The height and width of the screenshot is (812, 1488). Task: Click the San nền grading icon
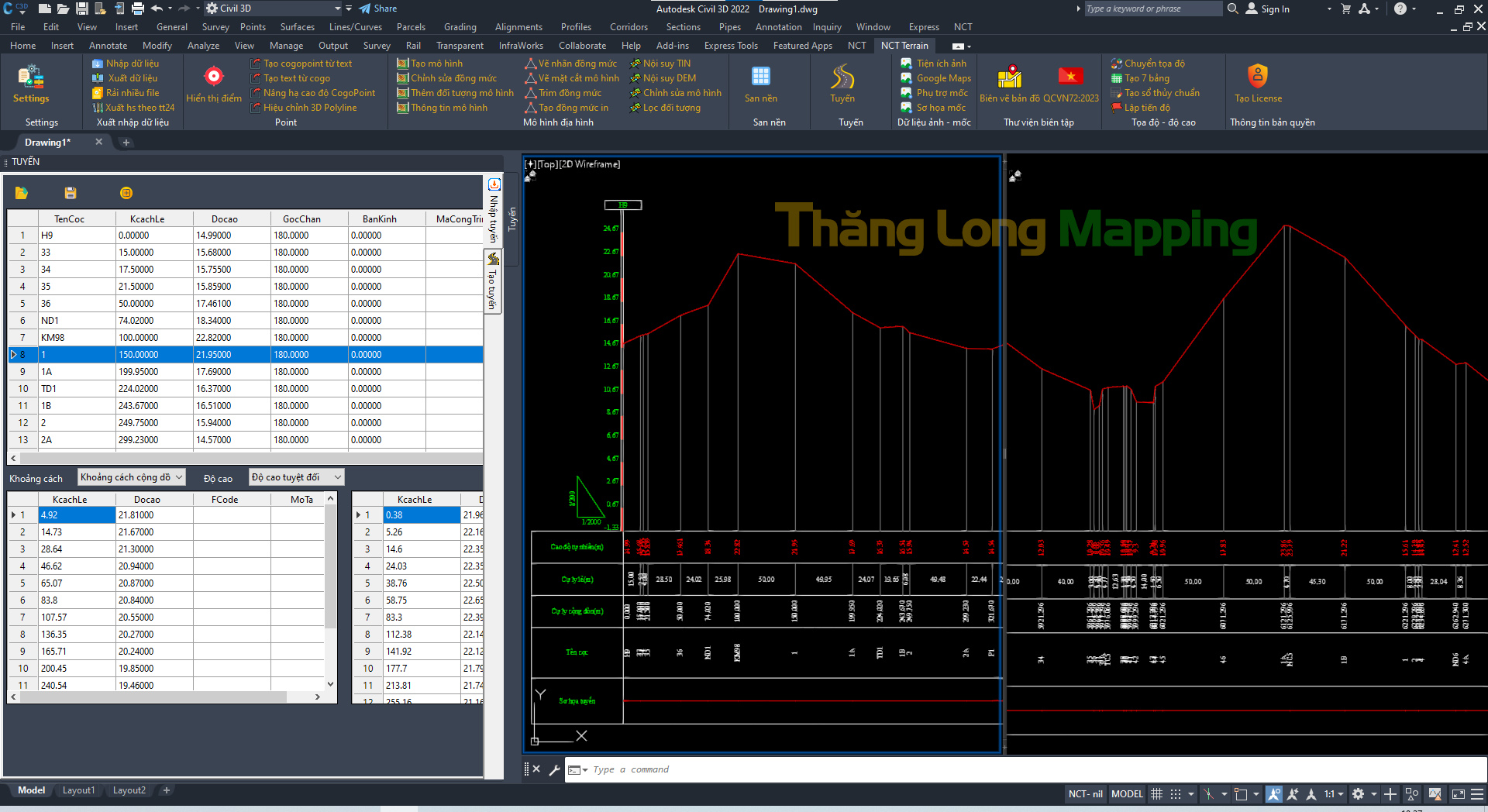click(x=760, y=77)
